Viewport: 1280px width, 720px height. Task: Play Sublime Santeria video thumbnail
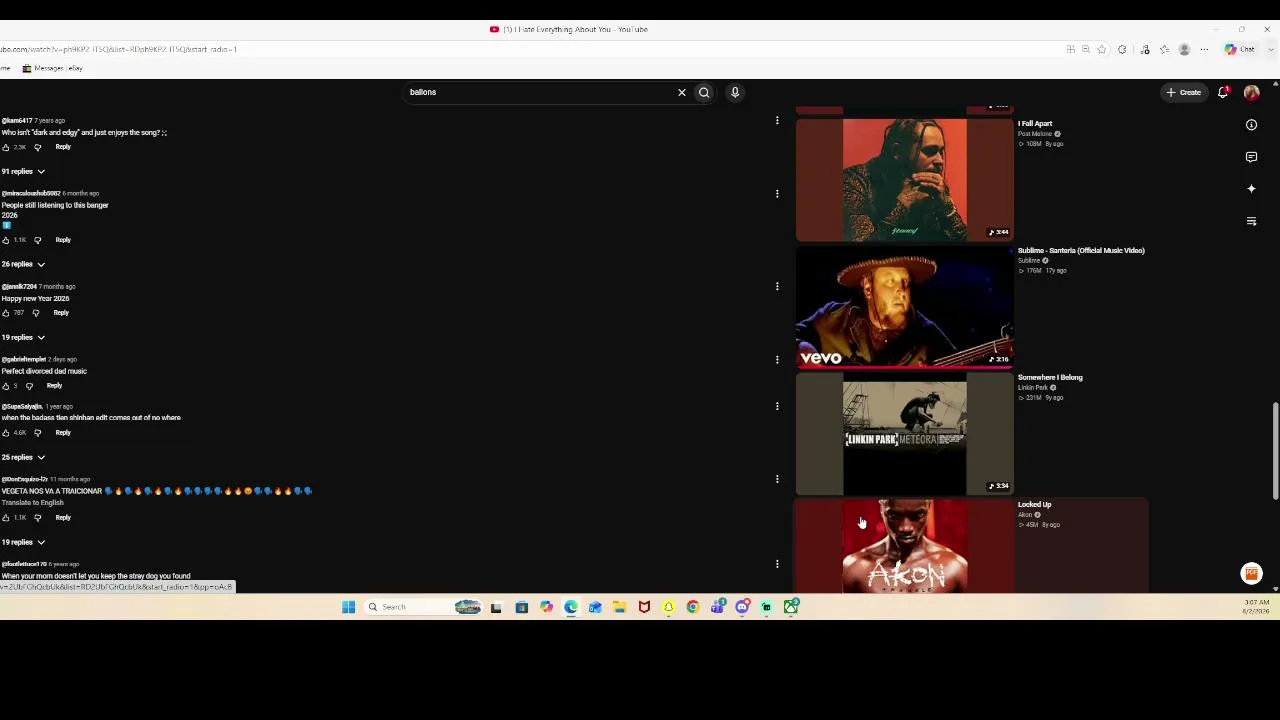pyautogui.click(x=905, y=307)
